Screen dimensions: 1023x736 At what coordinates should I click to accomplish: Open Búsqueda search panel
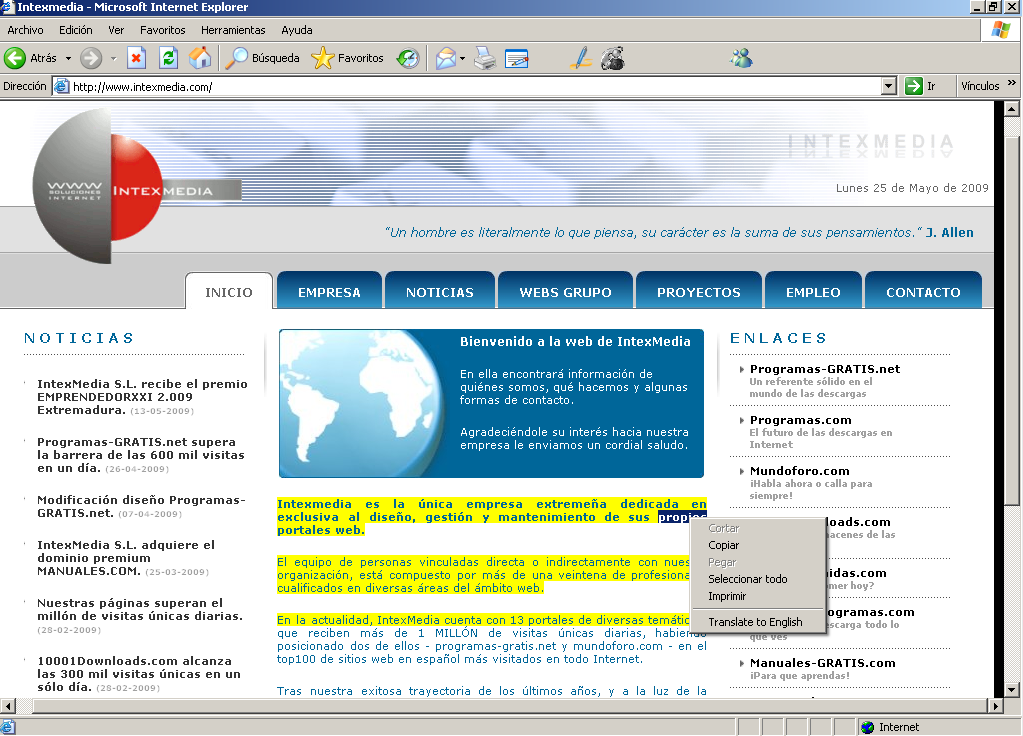click(262, 58)
